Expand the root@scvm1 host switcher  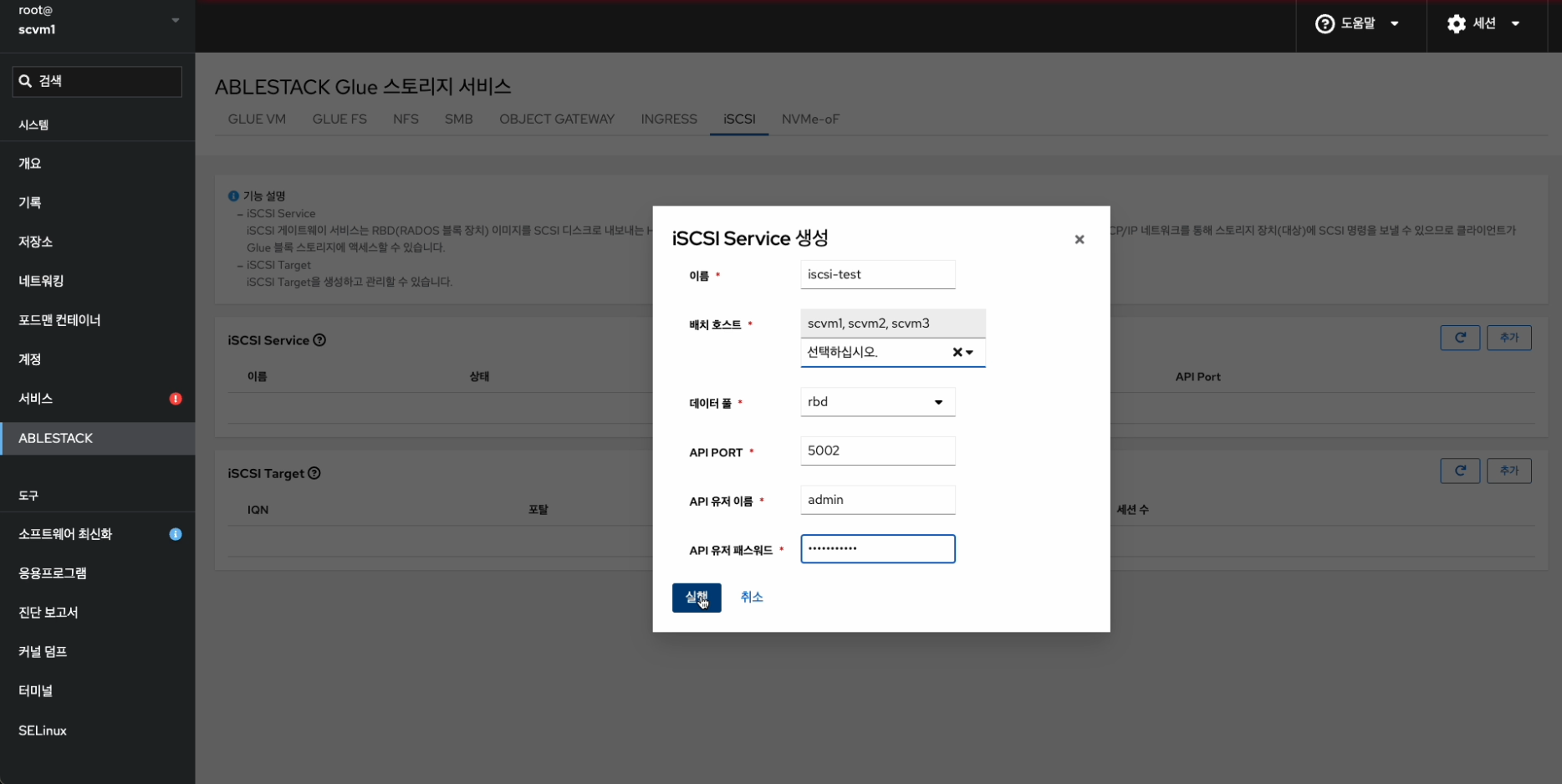coord(175,20)
